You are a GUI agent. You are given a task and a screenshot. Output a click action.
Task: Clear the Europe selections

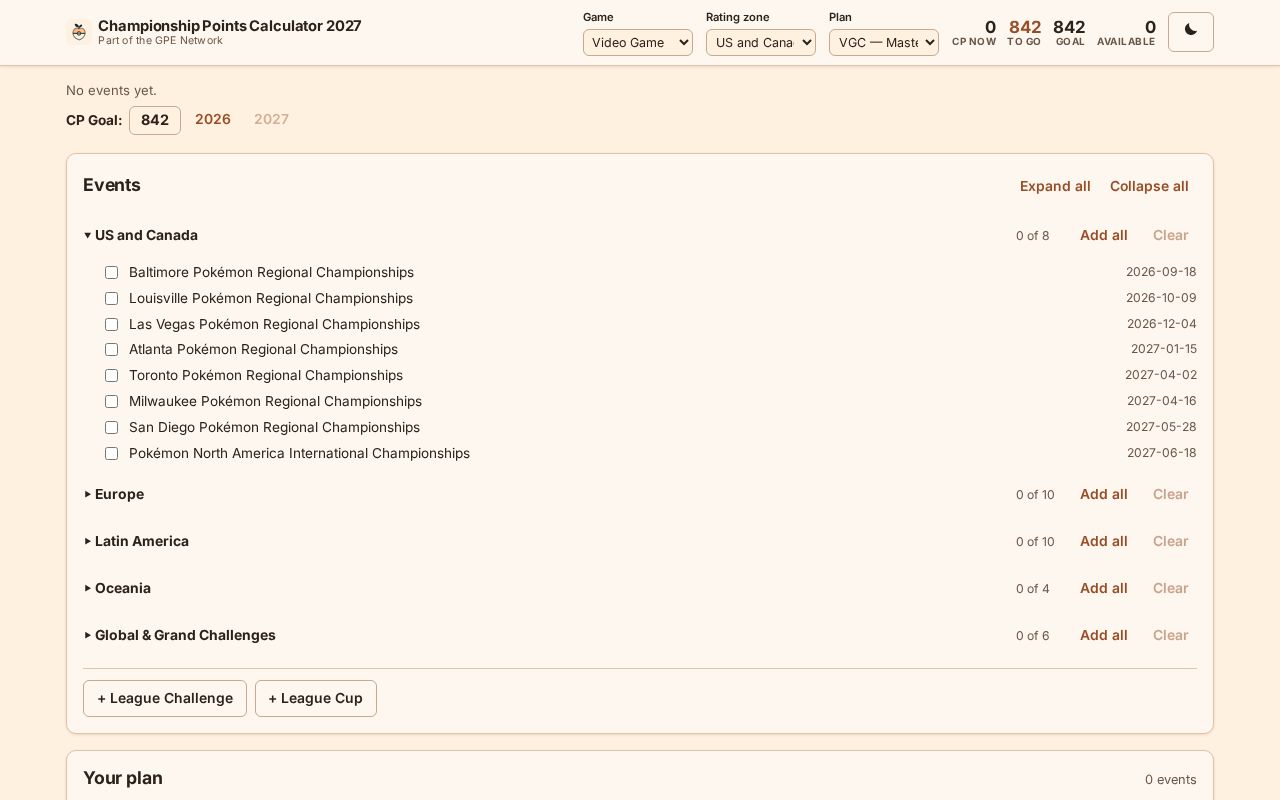click(x=1170, y=494)
